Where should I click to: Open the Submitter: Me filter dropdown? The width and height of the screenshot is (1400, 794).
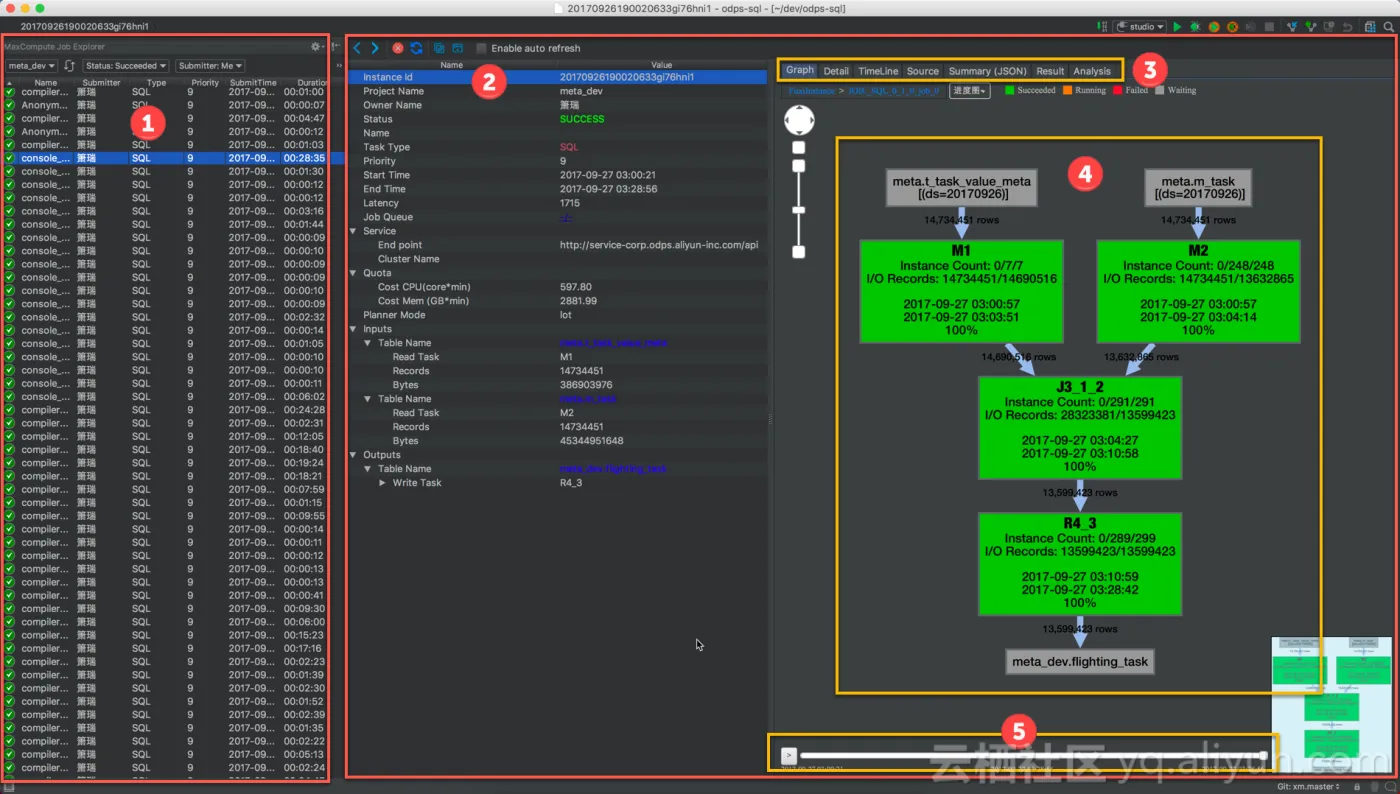210,66
